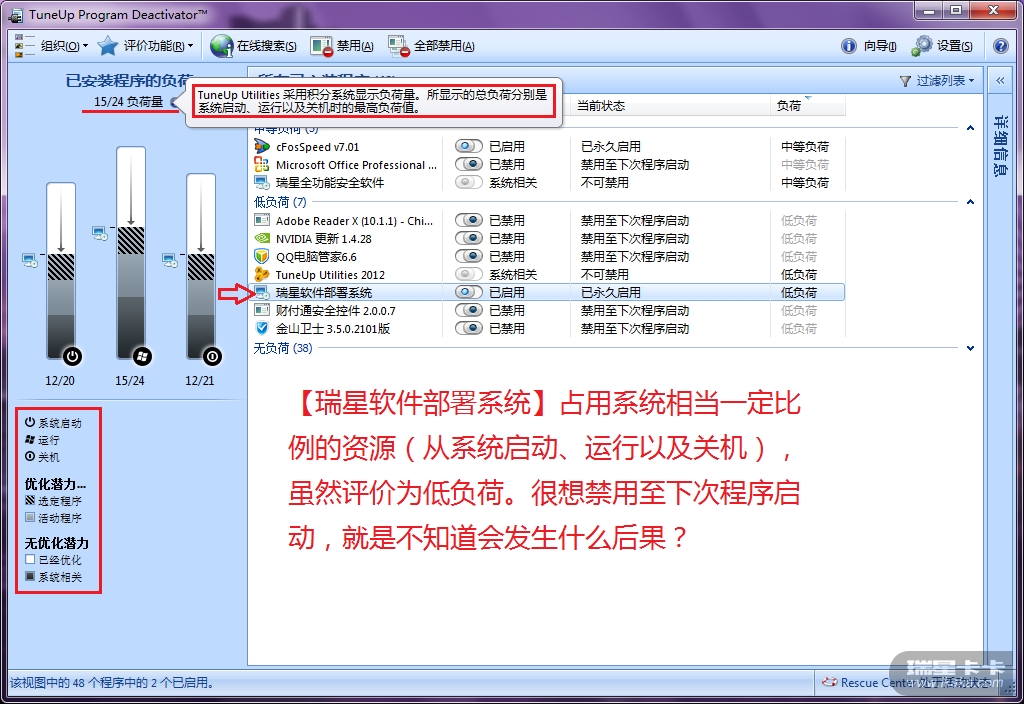Click the 禁用 disable toolbar button
This screenshot has width=1024, height=704.
pyautogui.click(x=342, y=46)
